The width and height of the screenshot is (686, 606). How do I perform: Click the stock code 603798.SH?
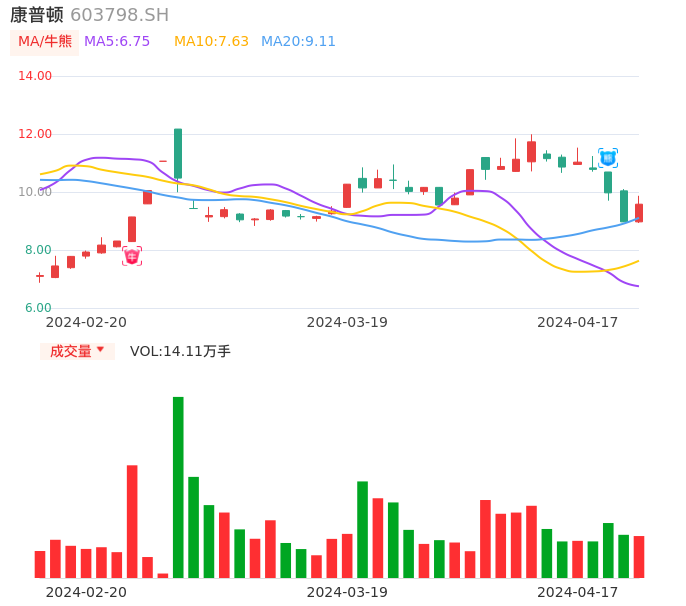coord(119,15)
